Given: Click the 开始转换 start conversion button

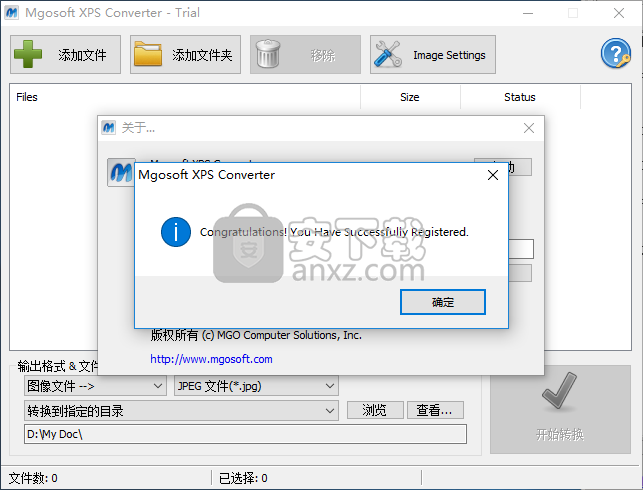Looking at the screenshot, I should point(560,409).
